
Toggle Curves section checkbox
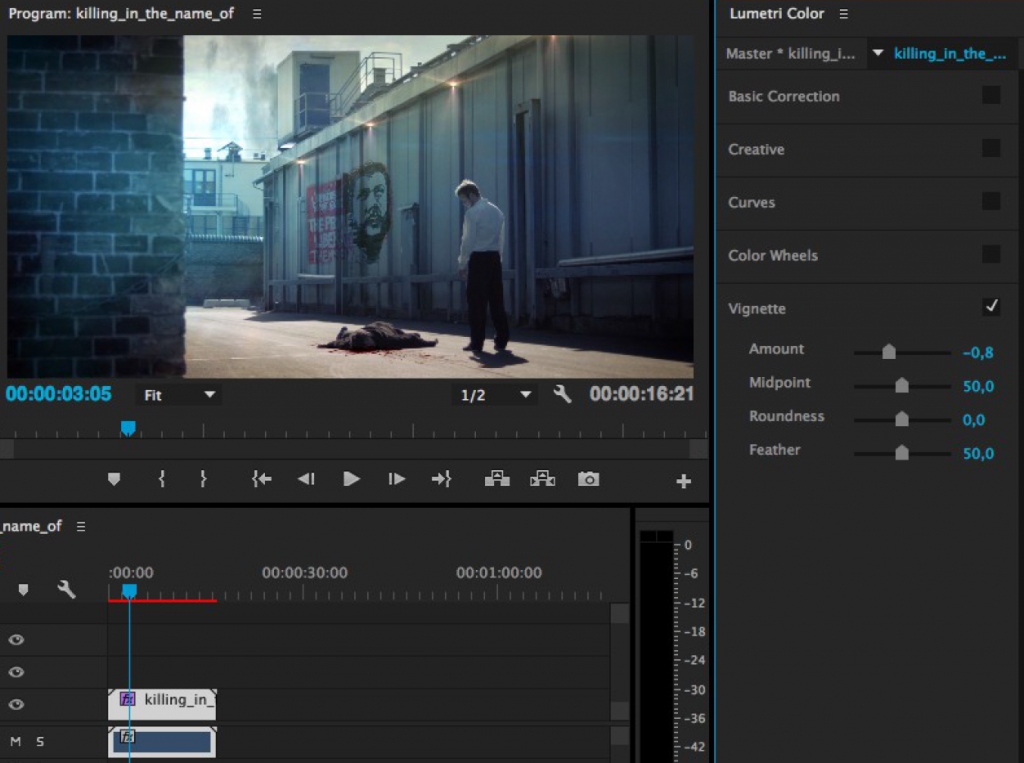pyautogui.click(x=991, y=201)
